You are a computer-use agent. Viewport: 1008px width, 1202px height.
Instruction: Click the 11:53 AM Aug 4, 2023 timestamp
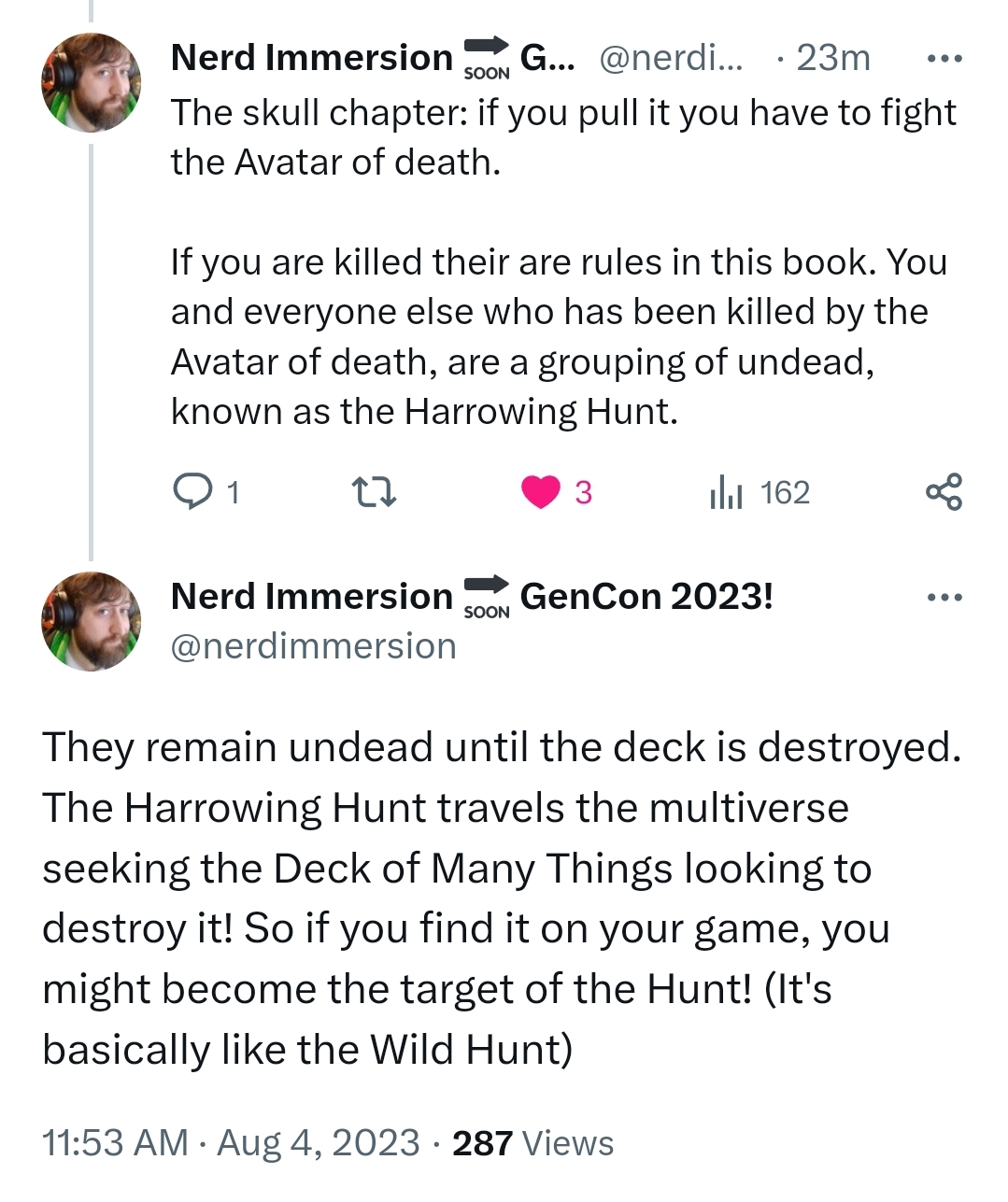231,1143
